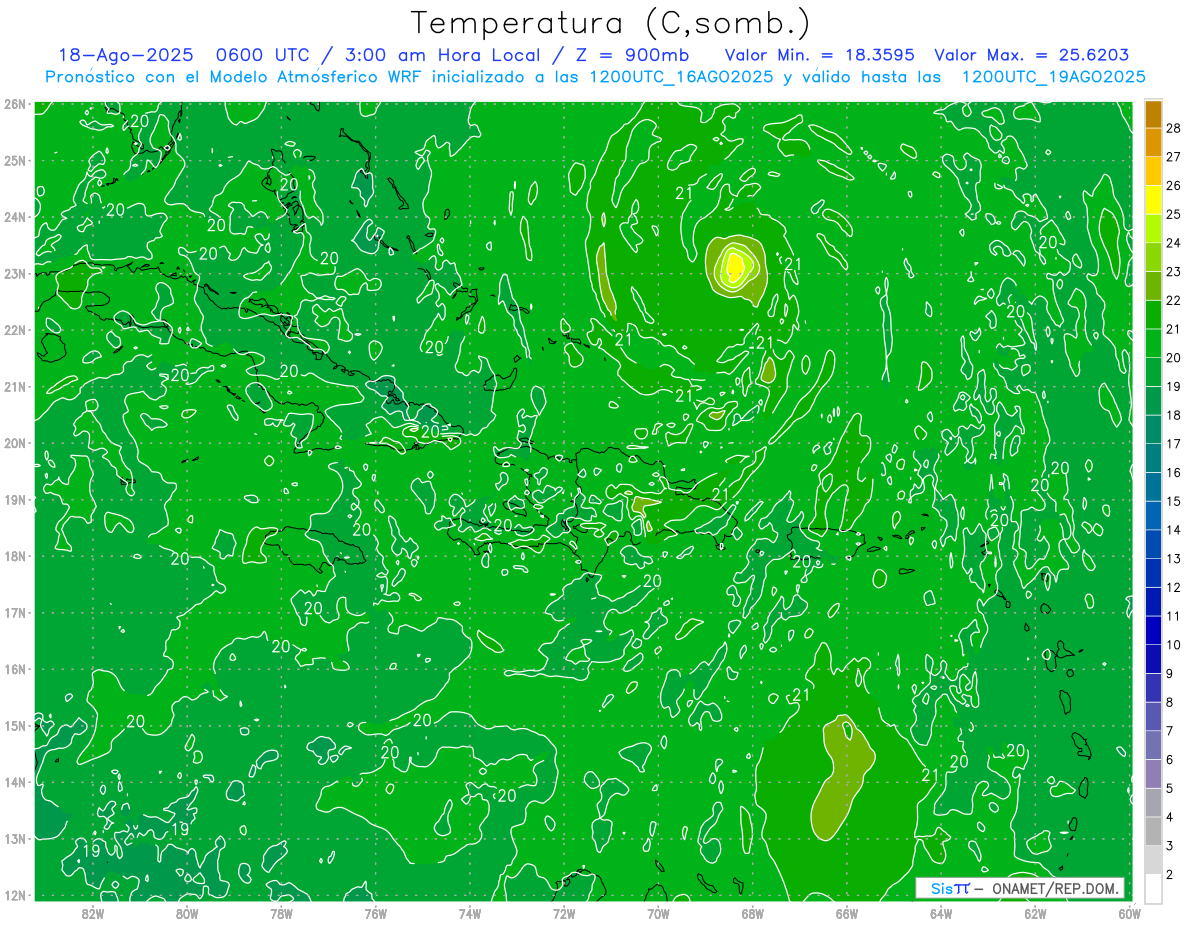Viewport: 1200px width, 927px height.
Task: Click the 60W longitude axis label
Action: (1129, 913)
